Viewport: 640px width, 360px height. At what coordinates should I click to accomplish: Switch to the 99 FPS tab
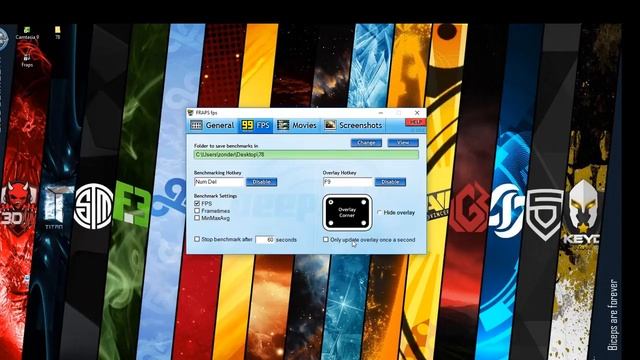(256, 125)
